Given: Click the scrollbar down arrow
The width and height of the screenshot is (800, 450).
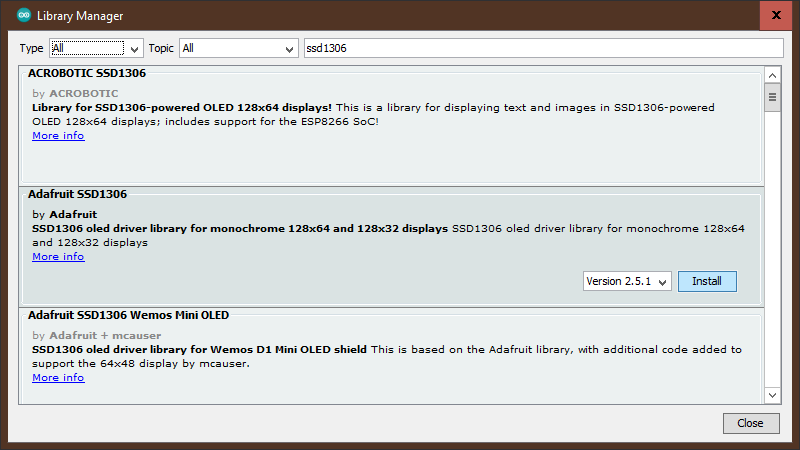Looking at the screenshot, I should (772, 395).
